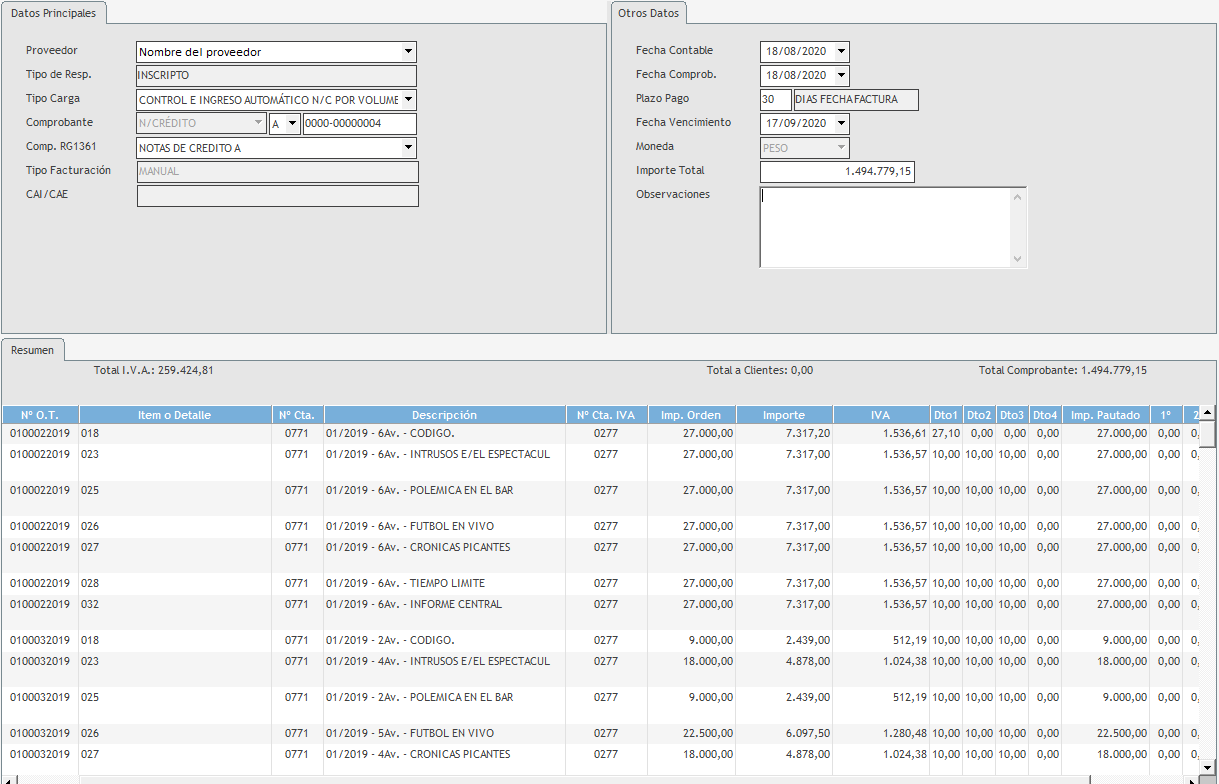Click the comprobante number field 0000-00000004
The image size is (1219, 784).
pos(359,124)
